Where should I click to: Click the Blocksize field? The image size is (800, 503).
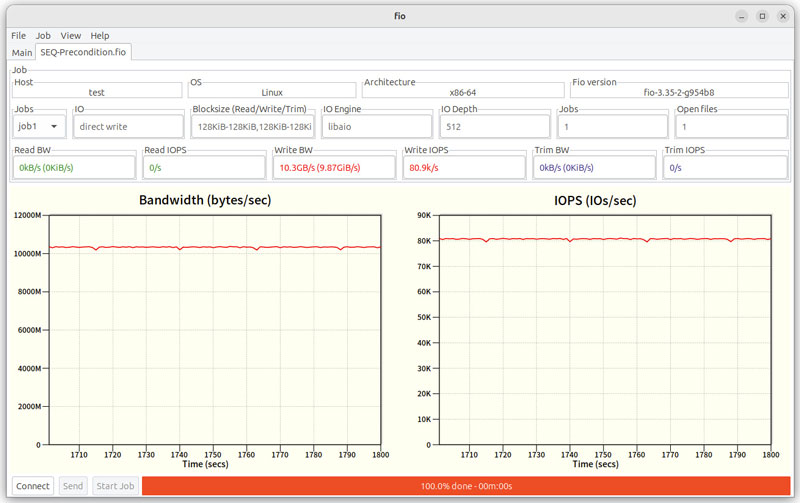(x=254, y=127)
